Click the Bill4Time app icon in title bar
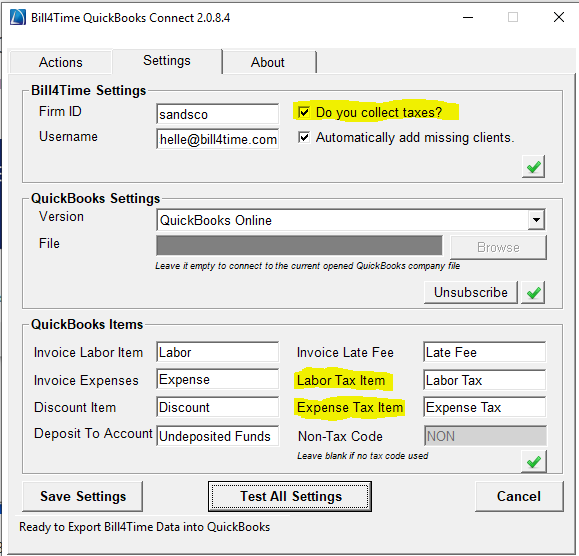 tap(17, 17)
